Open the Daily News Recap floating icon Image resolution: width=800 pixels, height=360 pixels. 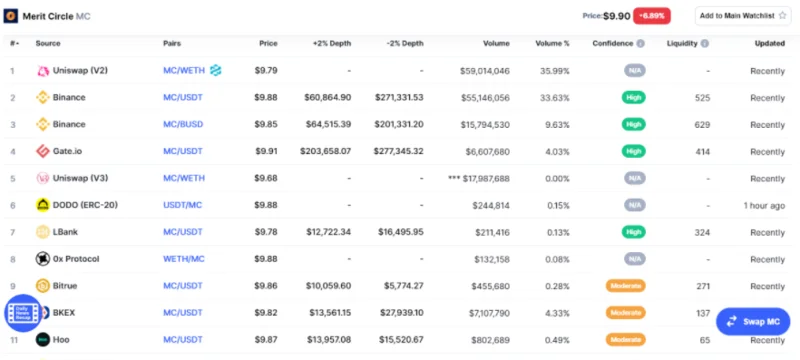tap(23, 314)
